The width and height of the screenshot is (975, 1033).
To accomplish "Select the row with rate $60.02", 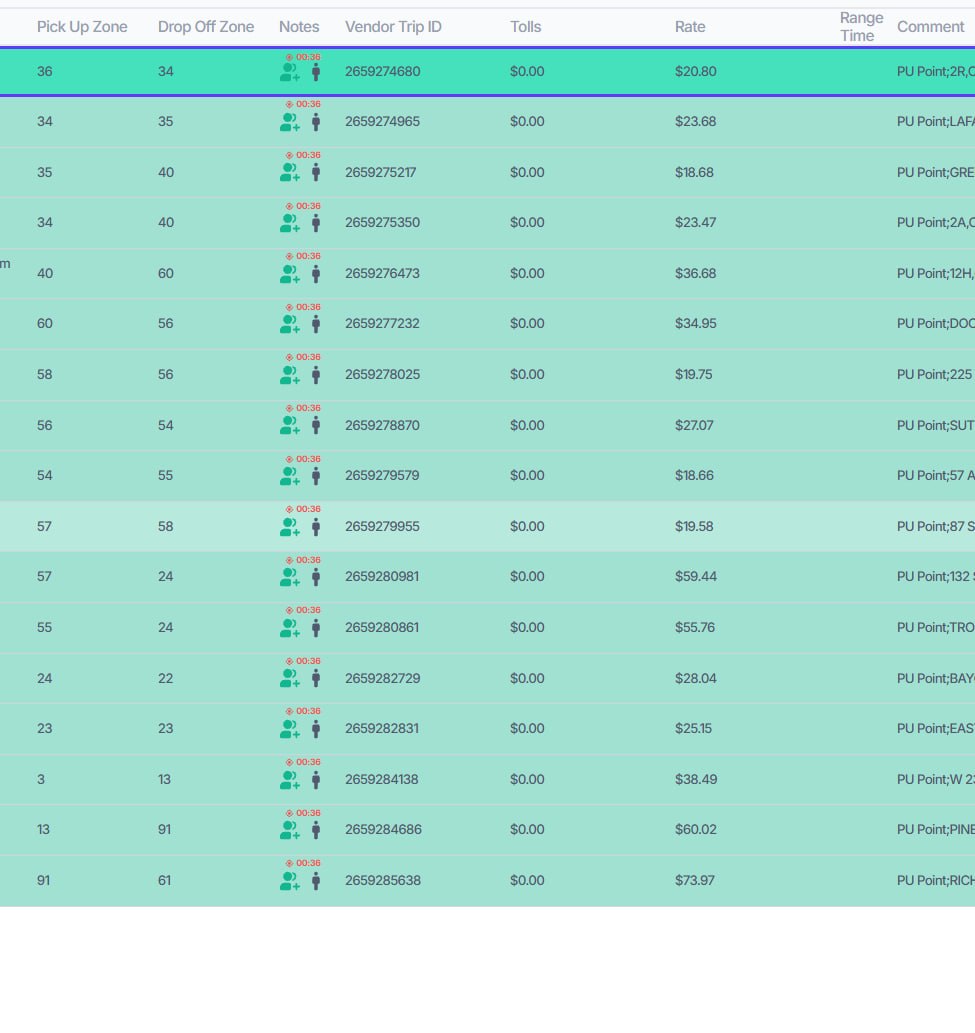I will pos(488,830).
